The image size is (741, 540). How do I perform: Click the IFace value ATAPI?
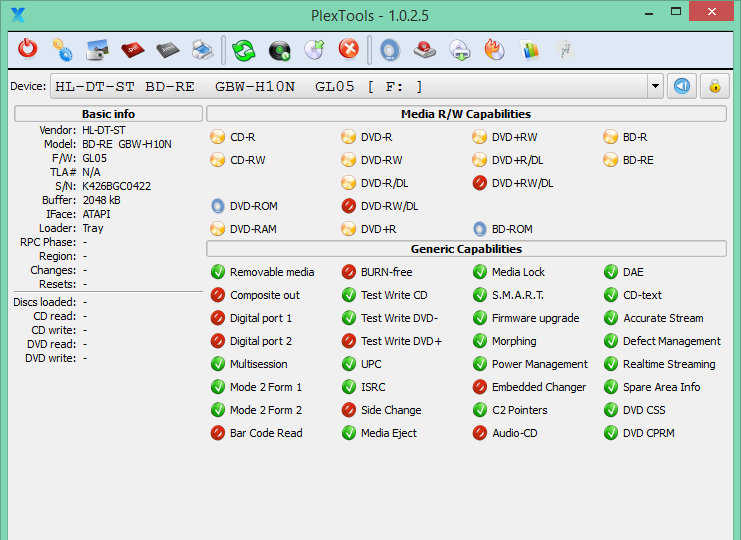click(x=96, y=214)
